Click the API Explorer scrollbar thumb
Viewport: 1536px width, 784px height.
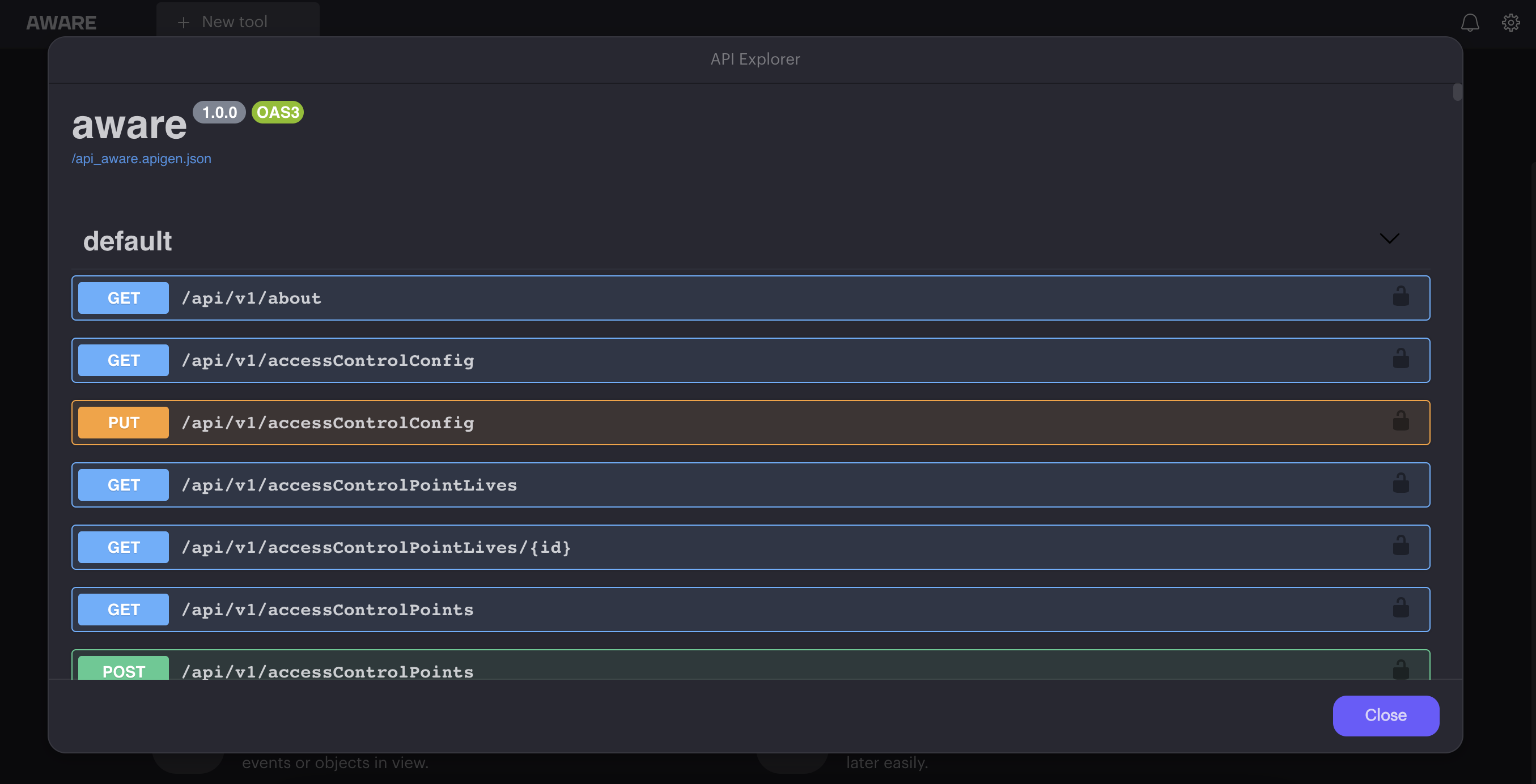(x=1457, y=92)
